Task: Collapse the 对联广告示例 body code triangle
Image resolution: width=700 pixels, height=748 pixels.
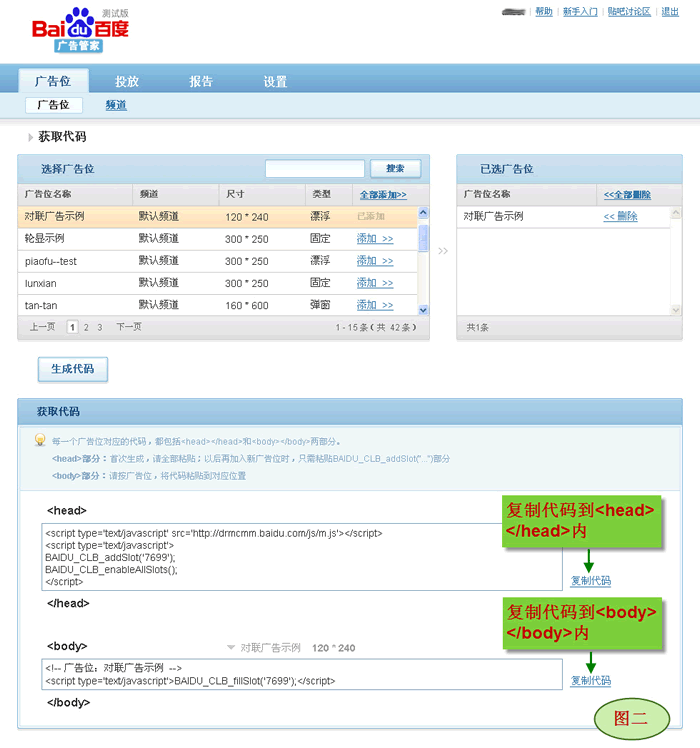Action: (x=230, y=647)
